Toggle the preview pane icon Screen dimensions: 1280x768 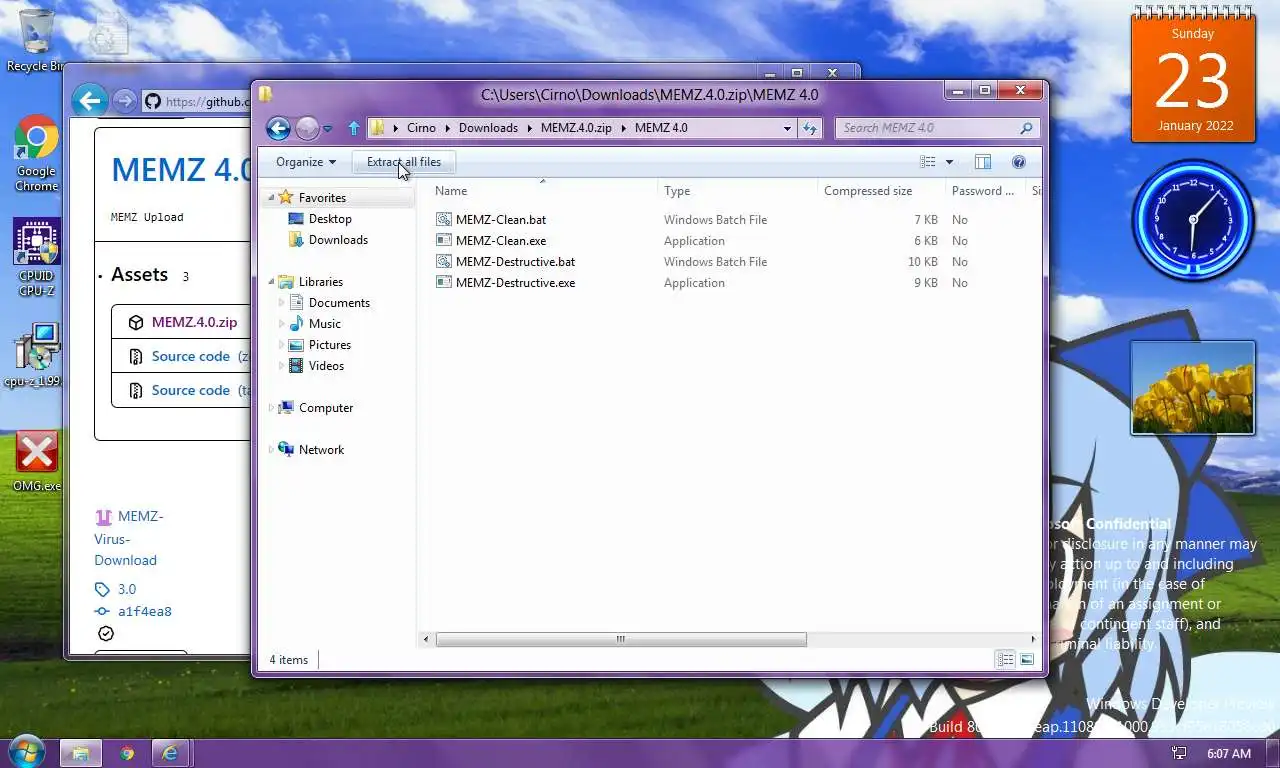click(x=983, y=162)
